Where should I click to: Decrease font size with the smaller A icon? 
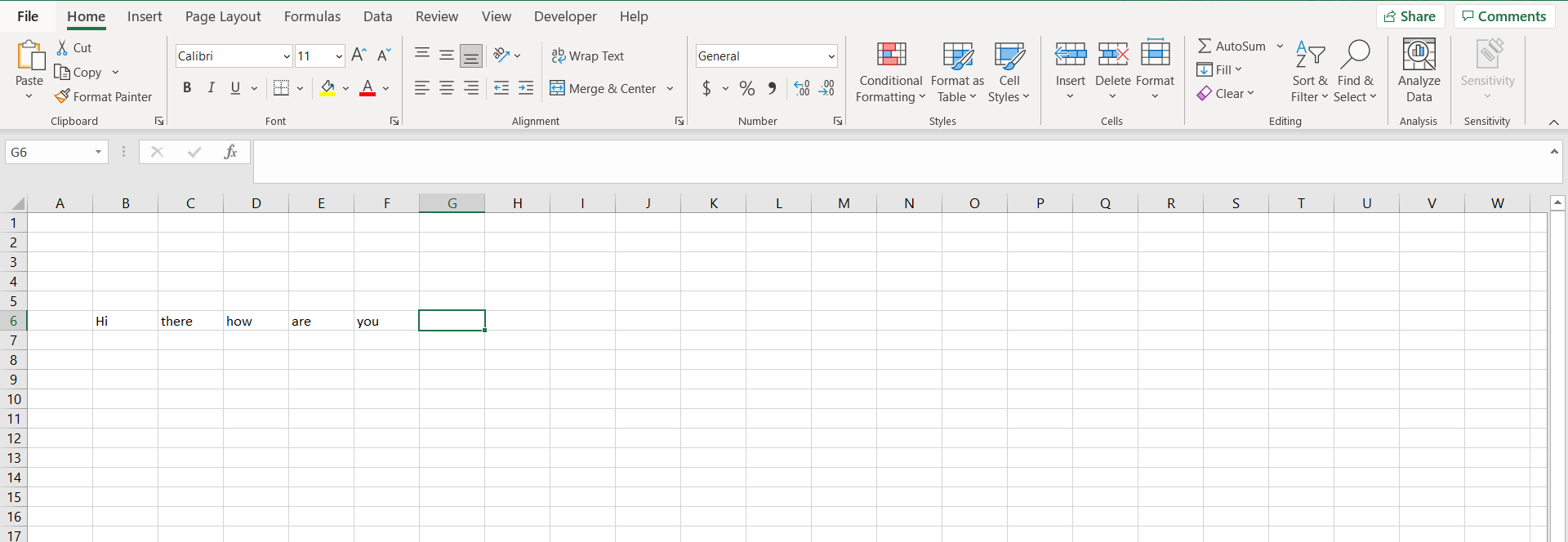(384, 56)
